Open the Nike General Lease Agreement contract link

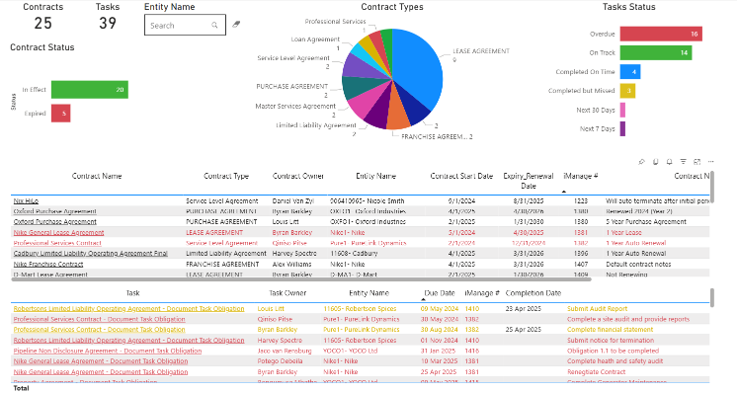59,232
